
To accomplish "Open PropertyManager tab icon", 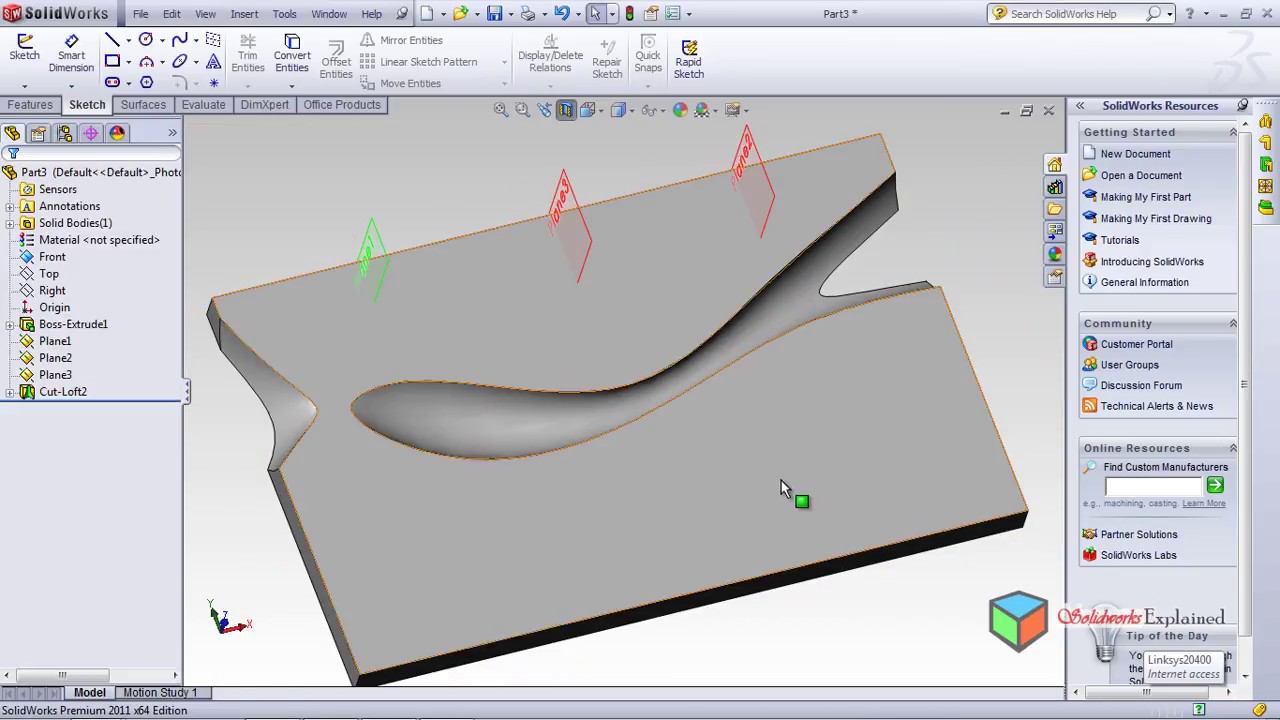I will (38, 133).
